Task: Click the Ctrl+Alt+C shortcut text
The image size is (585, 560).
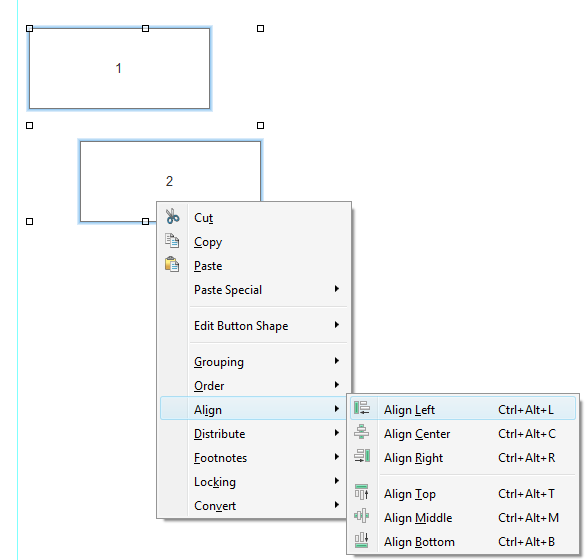Action: pyautogui.click(x=527, y=434)
